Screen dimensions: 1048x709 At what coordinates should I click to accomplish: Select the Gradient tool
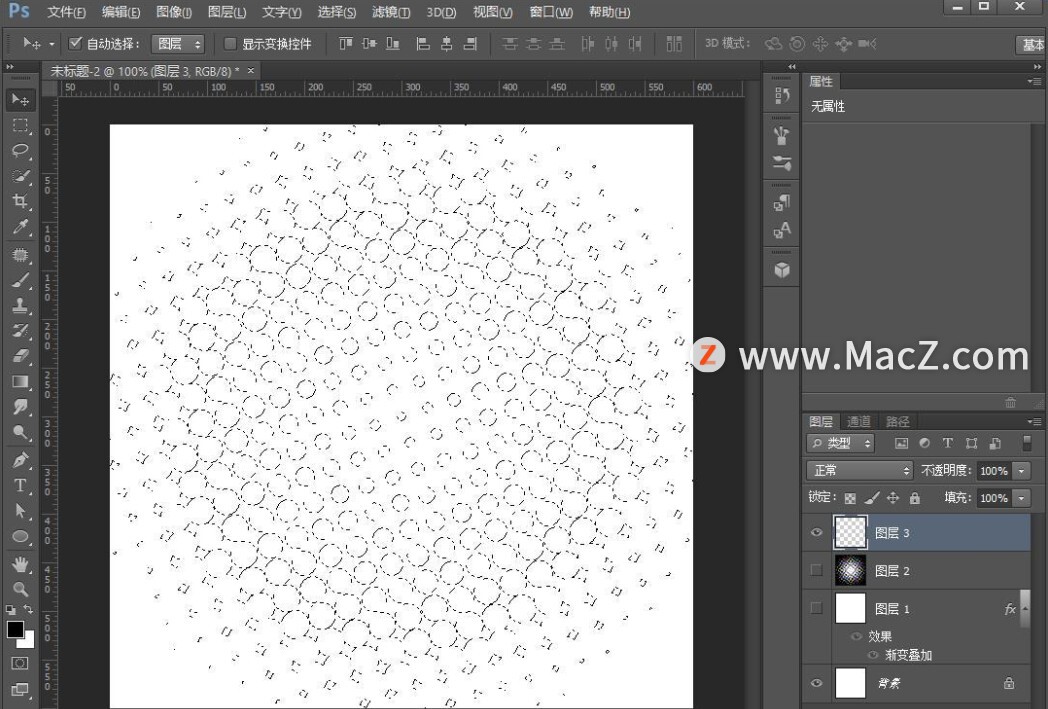(20, 382)
